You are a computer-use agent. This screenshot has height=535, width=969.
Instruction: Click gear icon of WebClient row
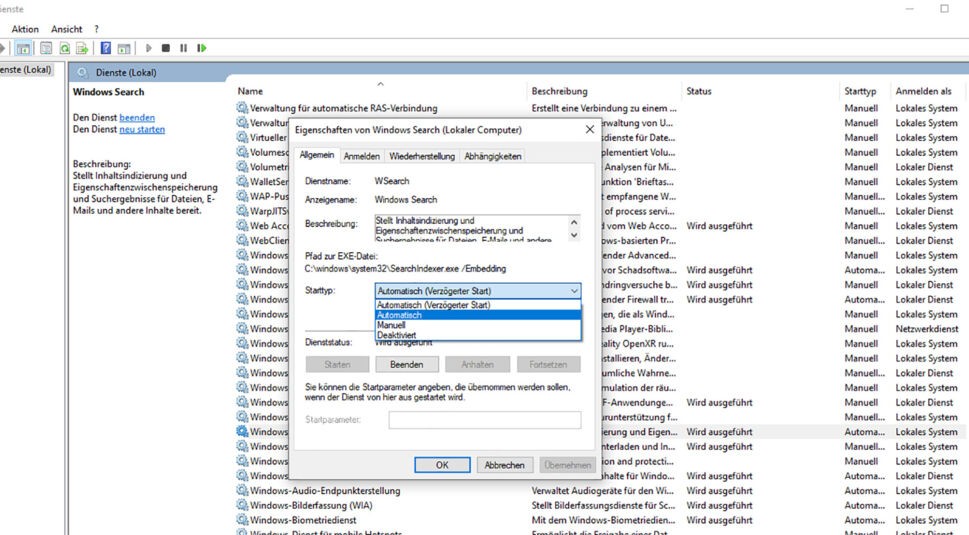pos(242,240)
